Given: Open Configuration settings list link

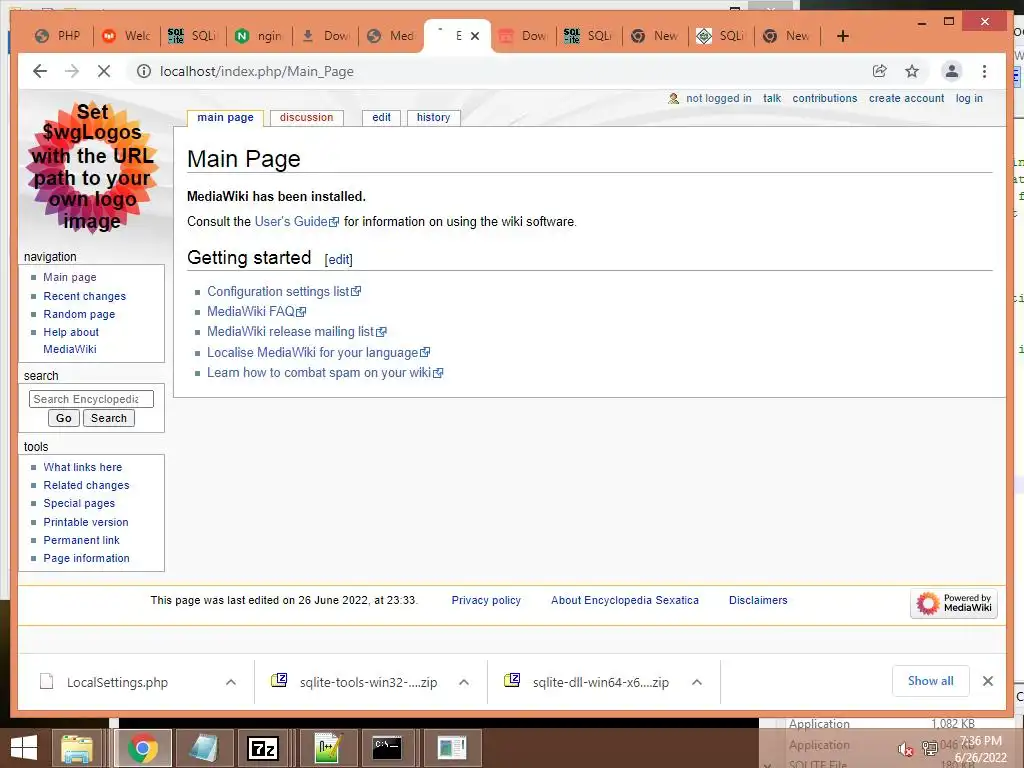Looking at the screenshot, I should click(284, 291).
